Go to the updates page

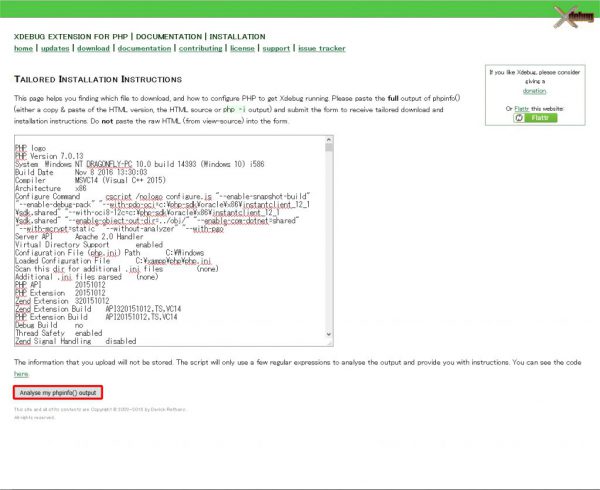[x=56, y=48]
